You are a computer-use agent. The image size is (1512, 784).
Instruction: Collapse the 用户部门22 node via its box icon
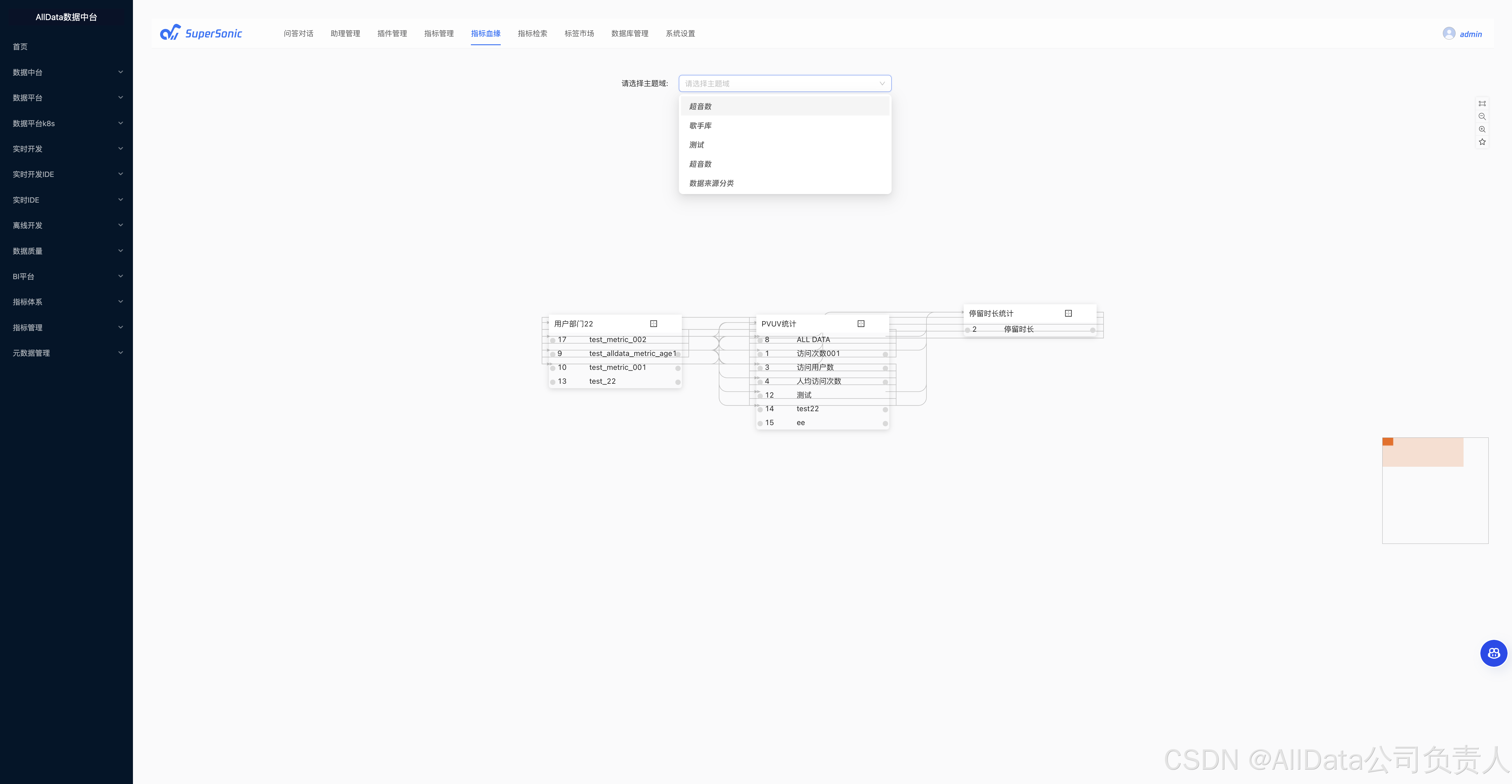(x=653, y=323)
